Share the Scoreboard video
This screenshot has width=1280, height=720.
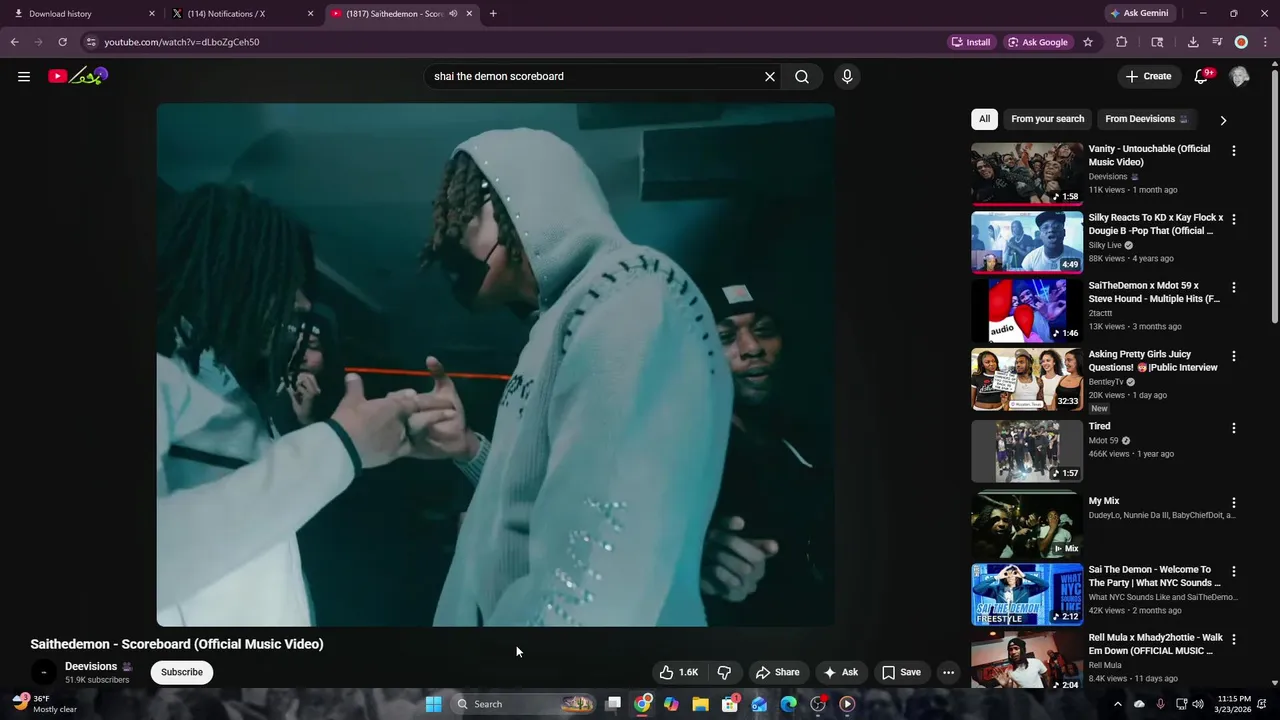tap(777, 672)
